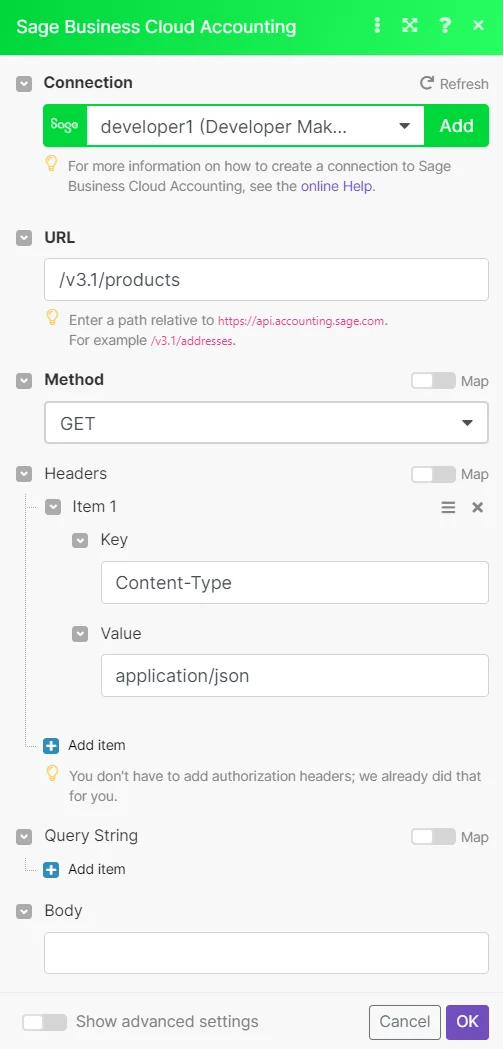503x1049 pixels.
Task: Open the developer1 connection dropdown
Action: pyautogui.click(x=256, y=126)
